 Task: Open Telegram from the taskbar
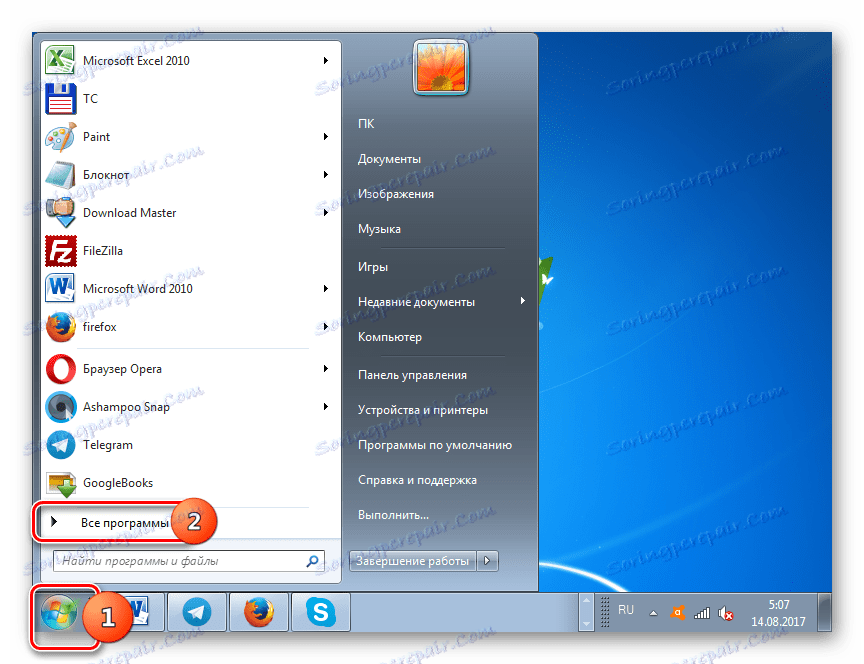(x=197, y=612)
